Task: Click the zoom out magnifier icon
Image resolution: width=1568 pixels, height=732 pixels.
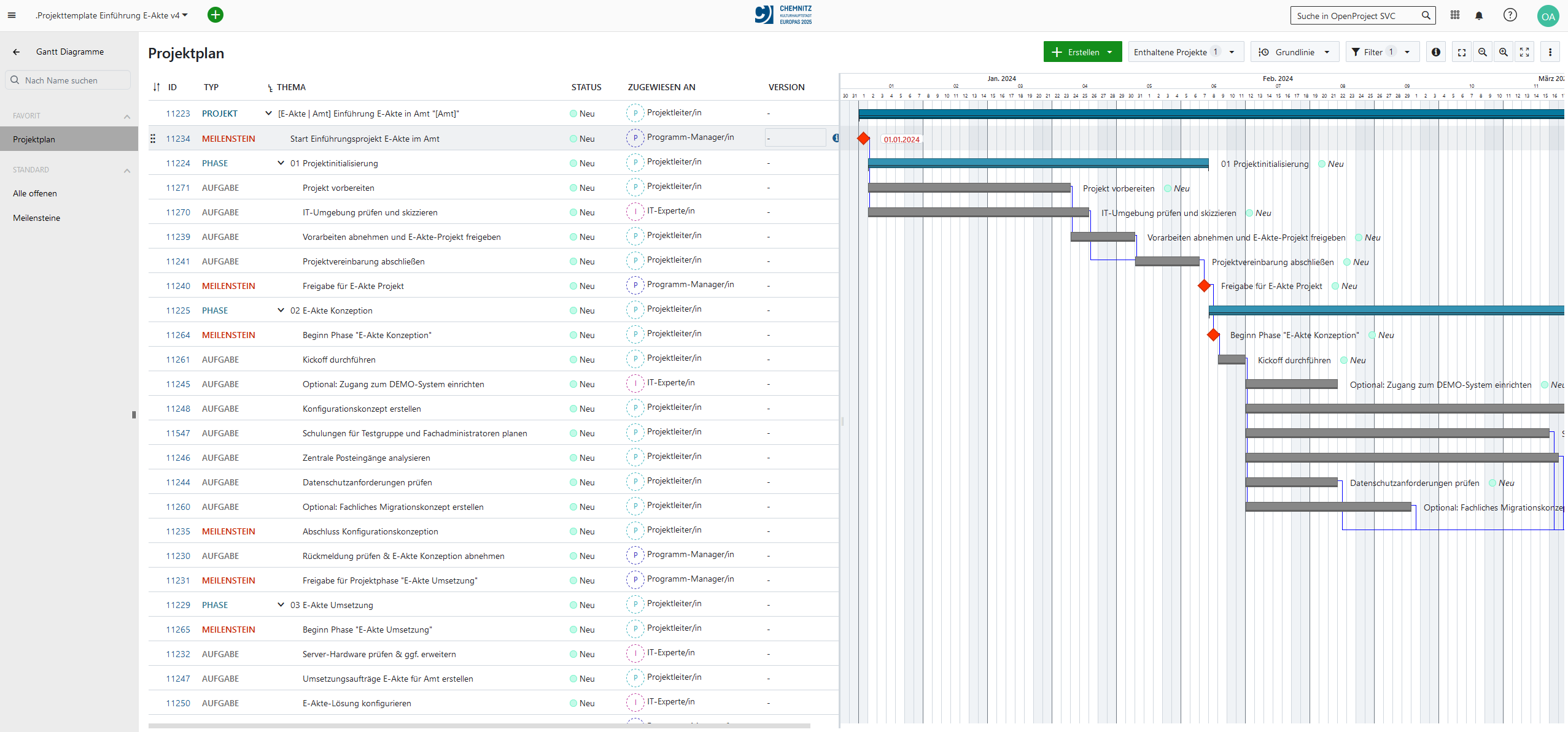Action: (1483, 52)
